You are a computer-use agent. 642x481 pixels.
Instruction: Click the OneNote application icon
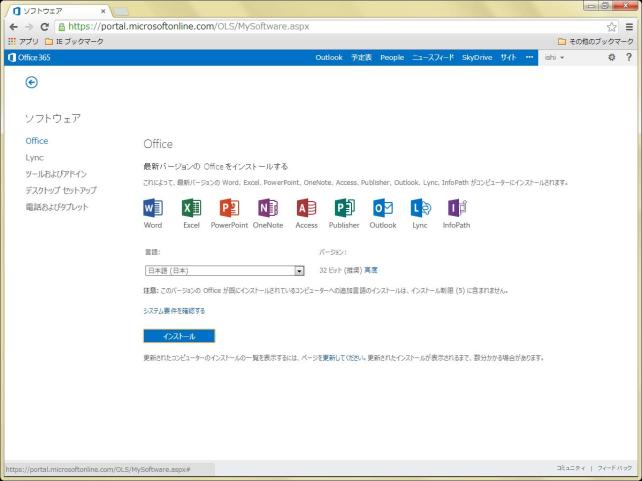(268, 208)
